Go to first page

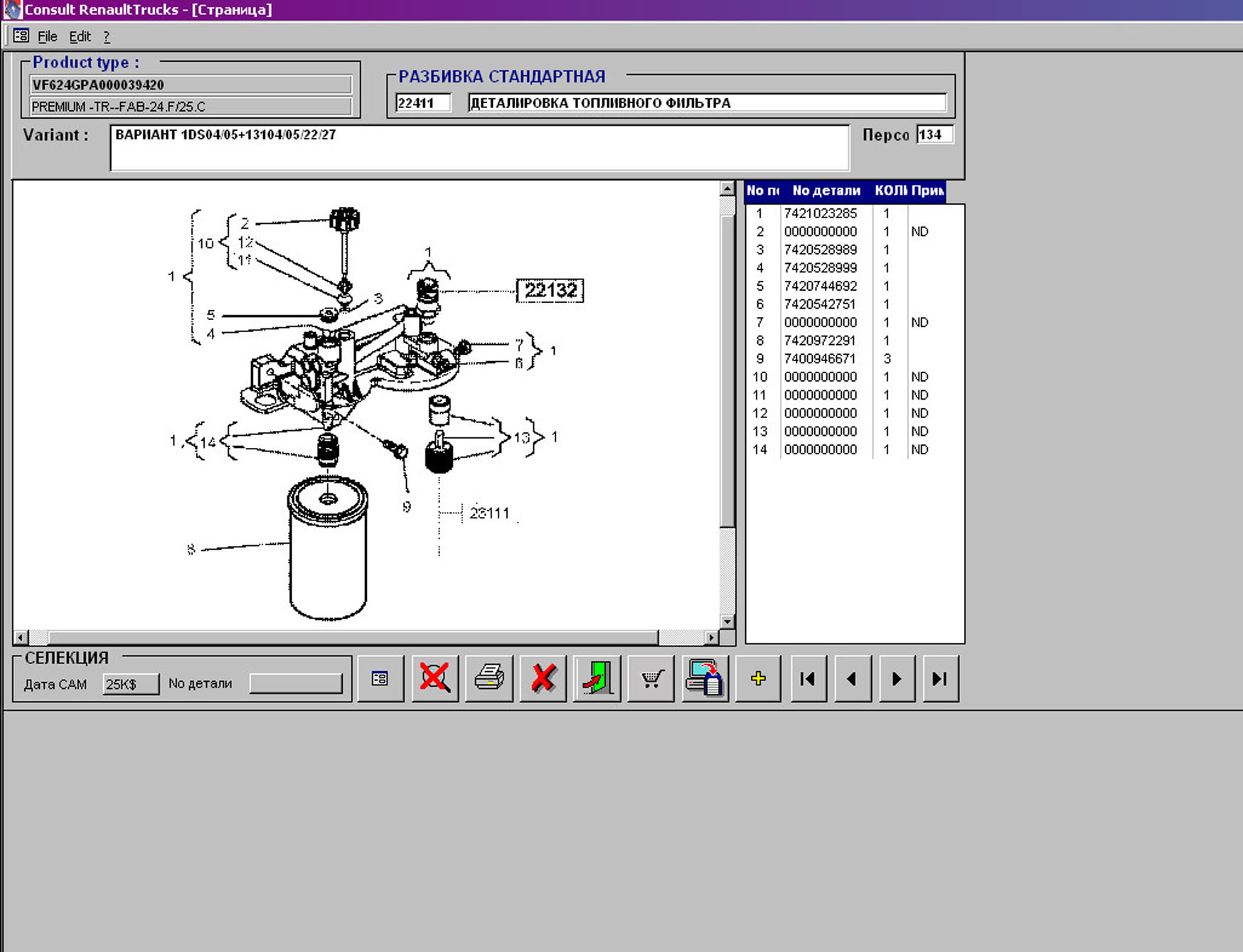pyautogui.click(x=808, y=679)
